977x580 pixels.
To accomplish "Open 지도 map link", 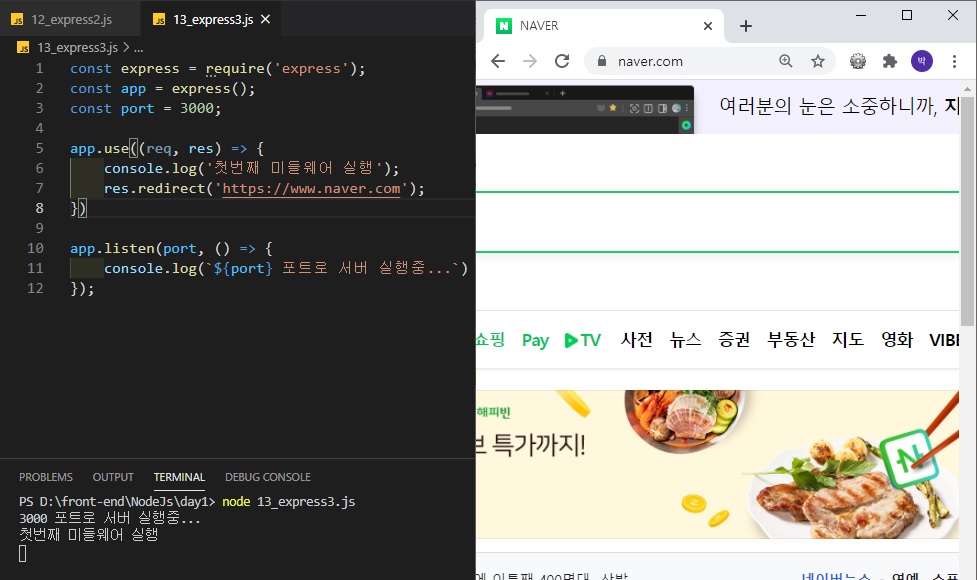I will (x=848, y=340).
